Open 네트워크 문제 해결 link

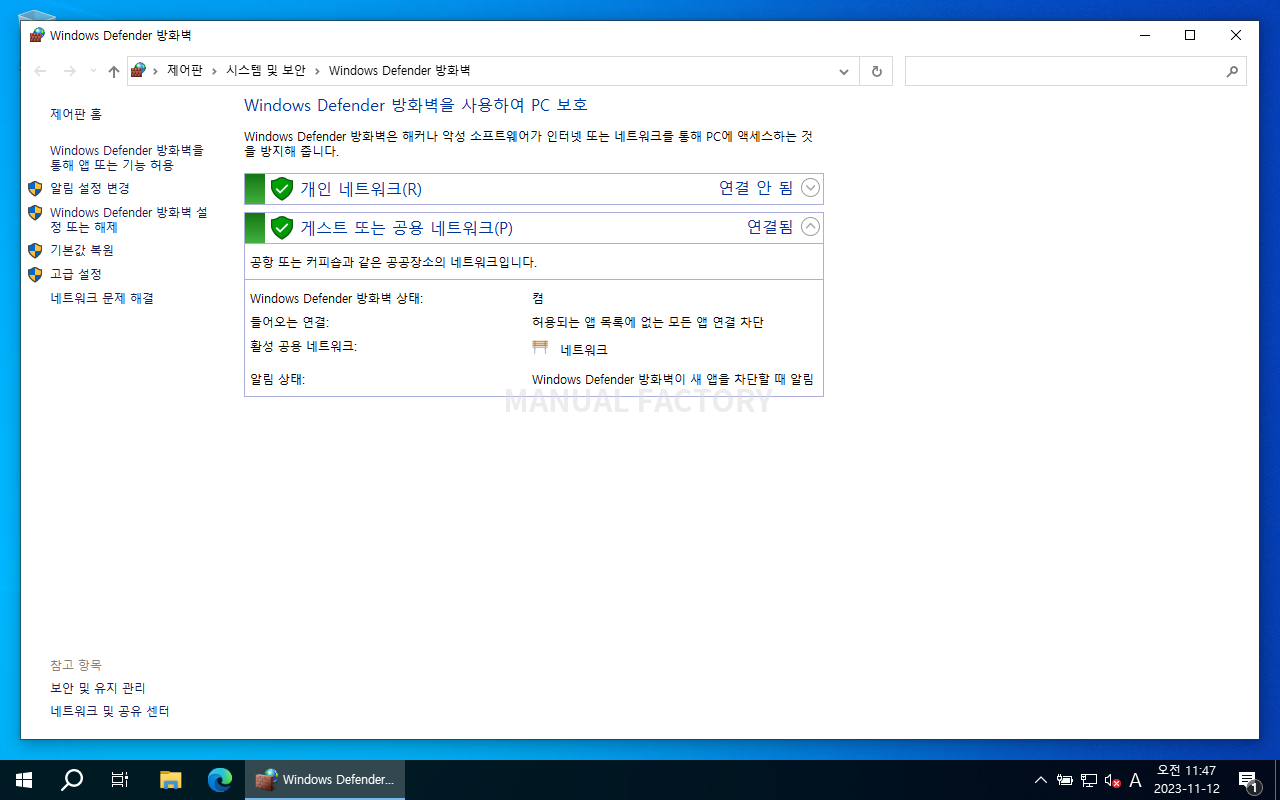point(102,298)
